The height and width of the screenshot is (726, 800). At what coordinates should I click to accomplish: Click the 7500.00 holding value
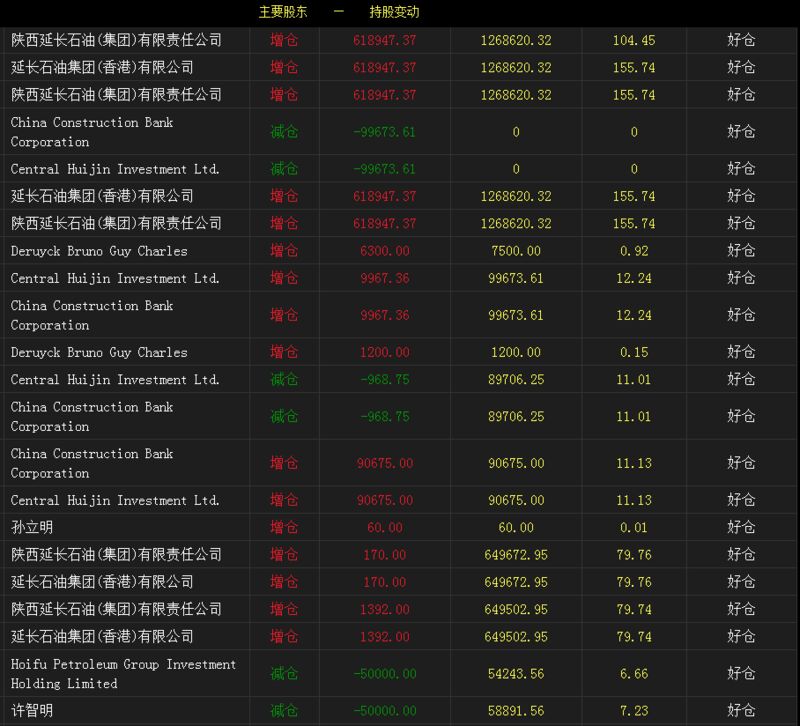point(516,251)
